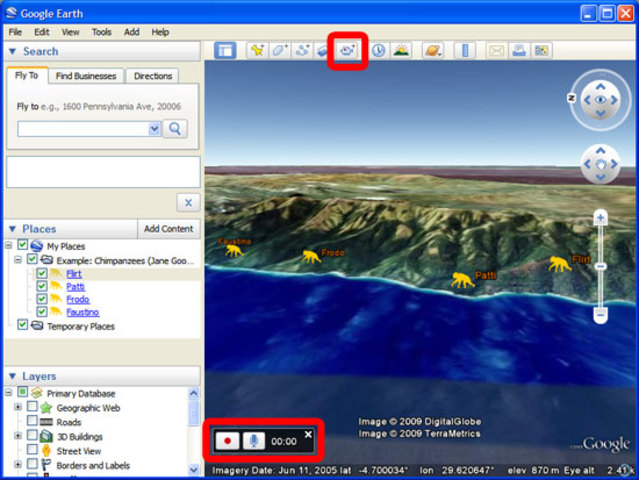Click the Faustino chimpanzee placemark on map

(234, 250)
